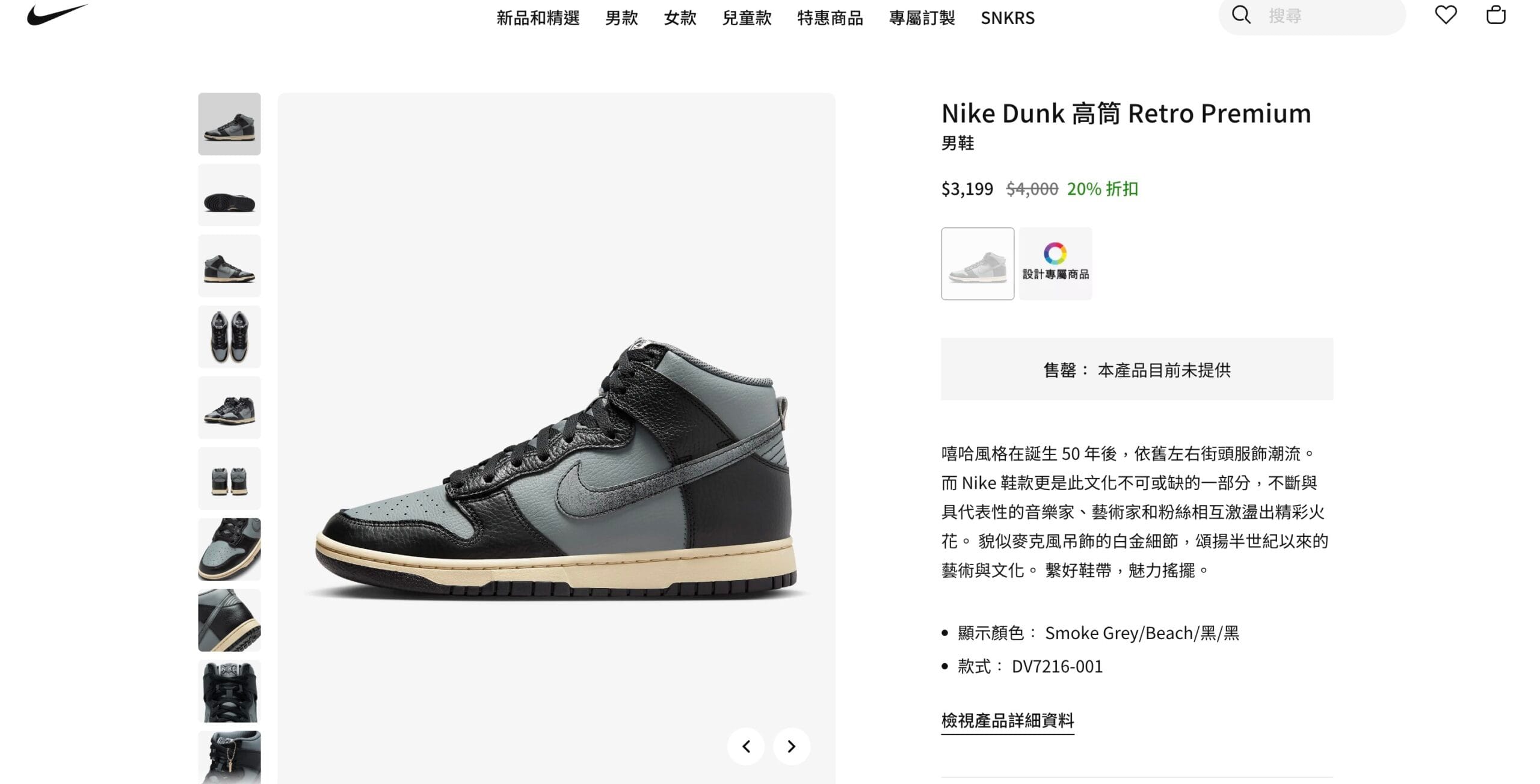Open the favorites heart icon
The image size is (1540, 784).
(1446, 14)
